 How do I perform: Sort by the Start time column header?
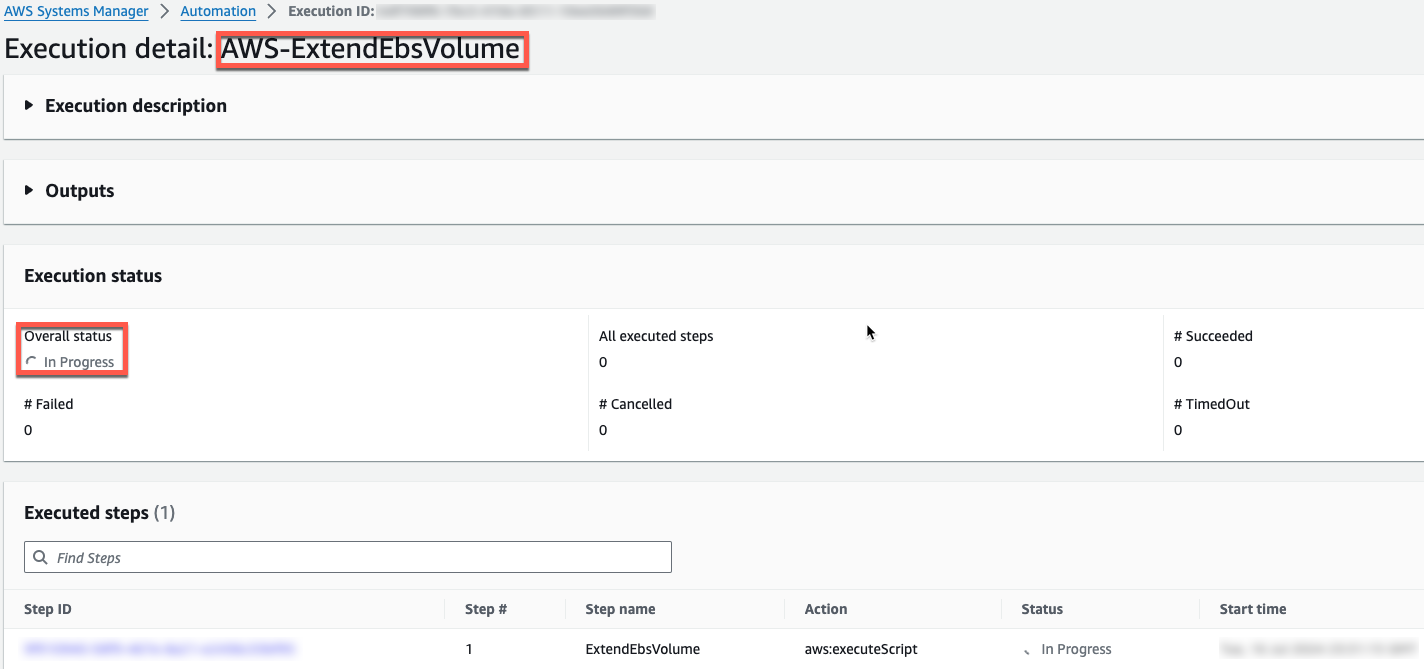[1253, 609]
